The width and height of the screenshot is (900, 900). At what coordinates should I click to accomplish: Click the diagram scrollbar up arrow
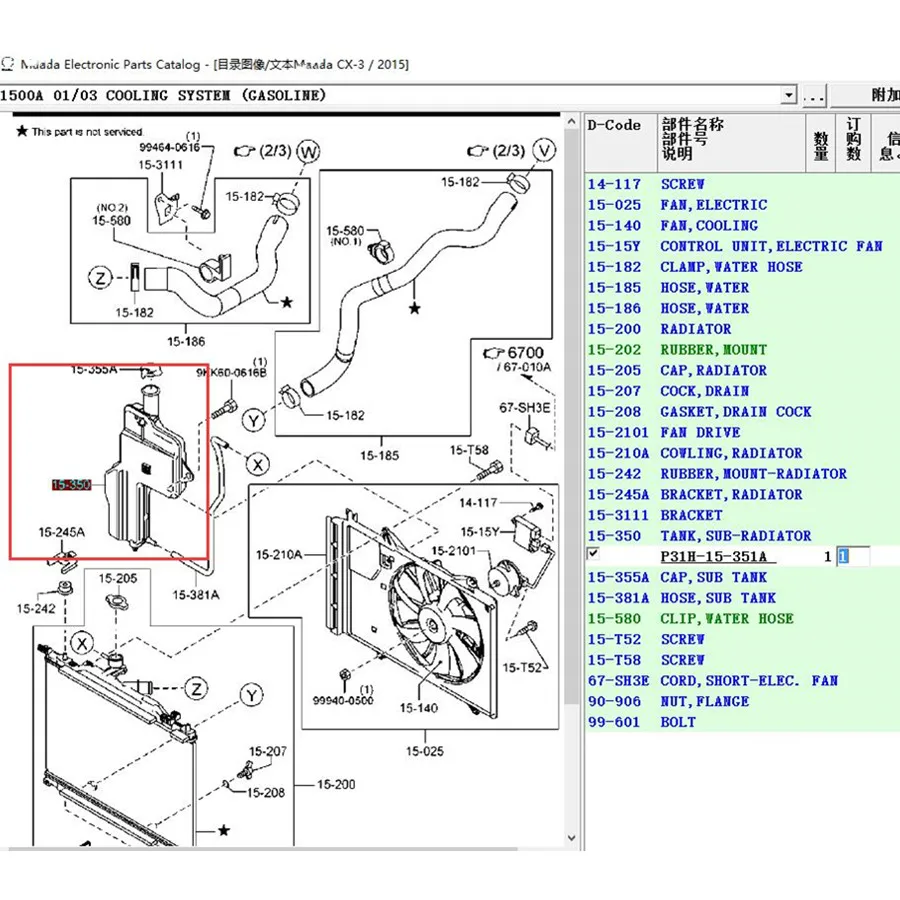pos(571,122)
